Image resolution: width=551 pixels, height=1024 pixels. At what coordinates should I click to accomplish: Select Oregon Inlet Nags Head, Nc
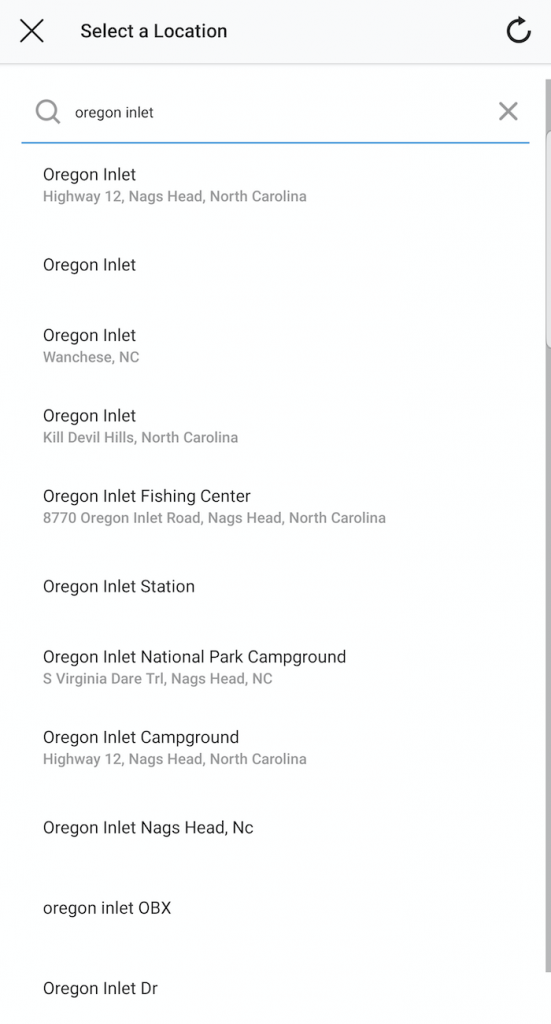click(274, 827)
